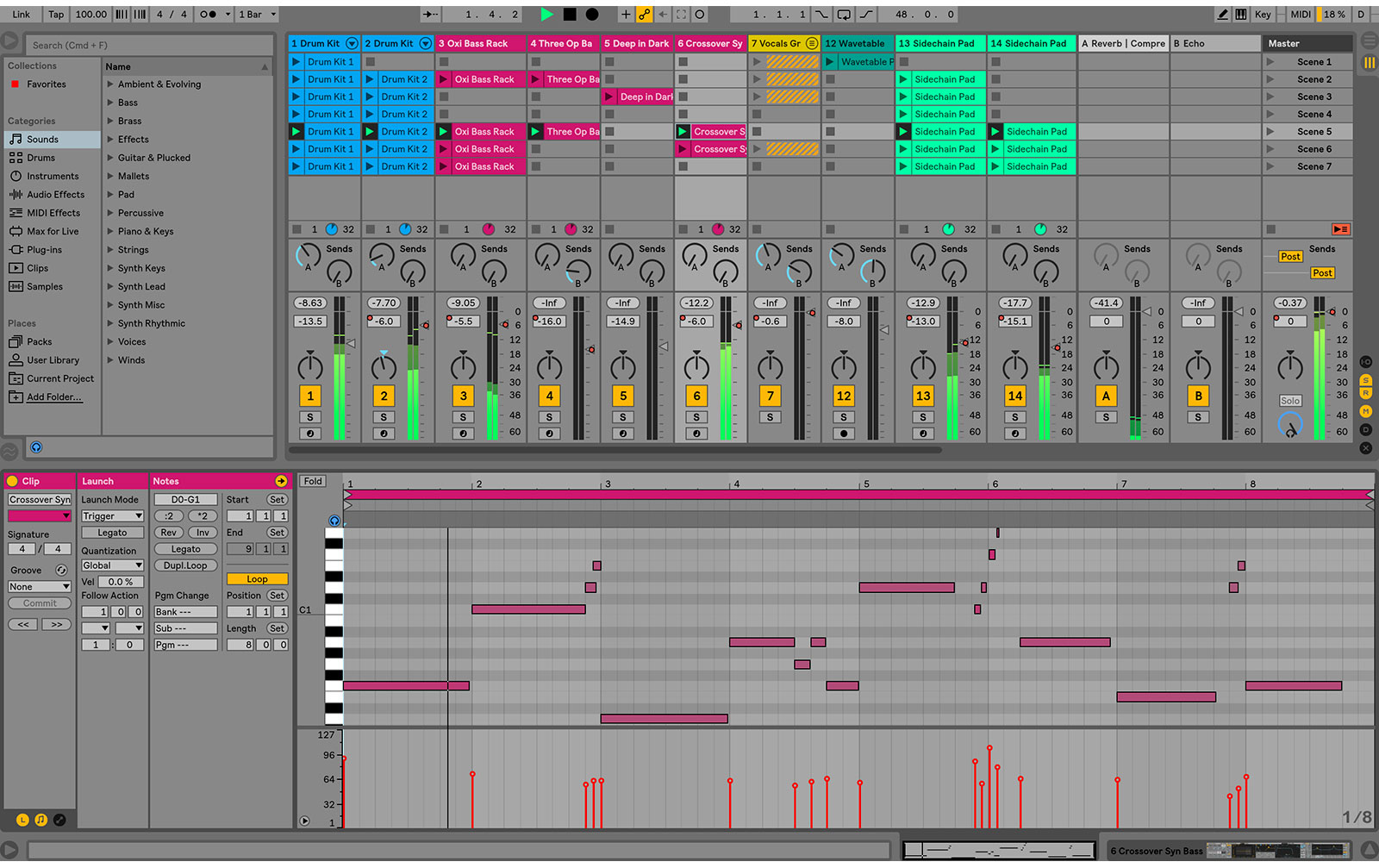Open the 1 Bar quantization menu

(x=258, y=14)
